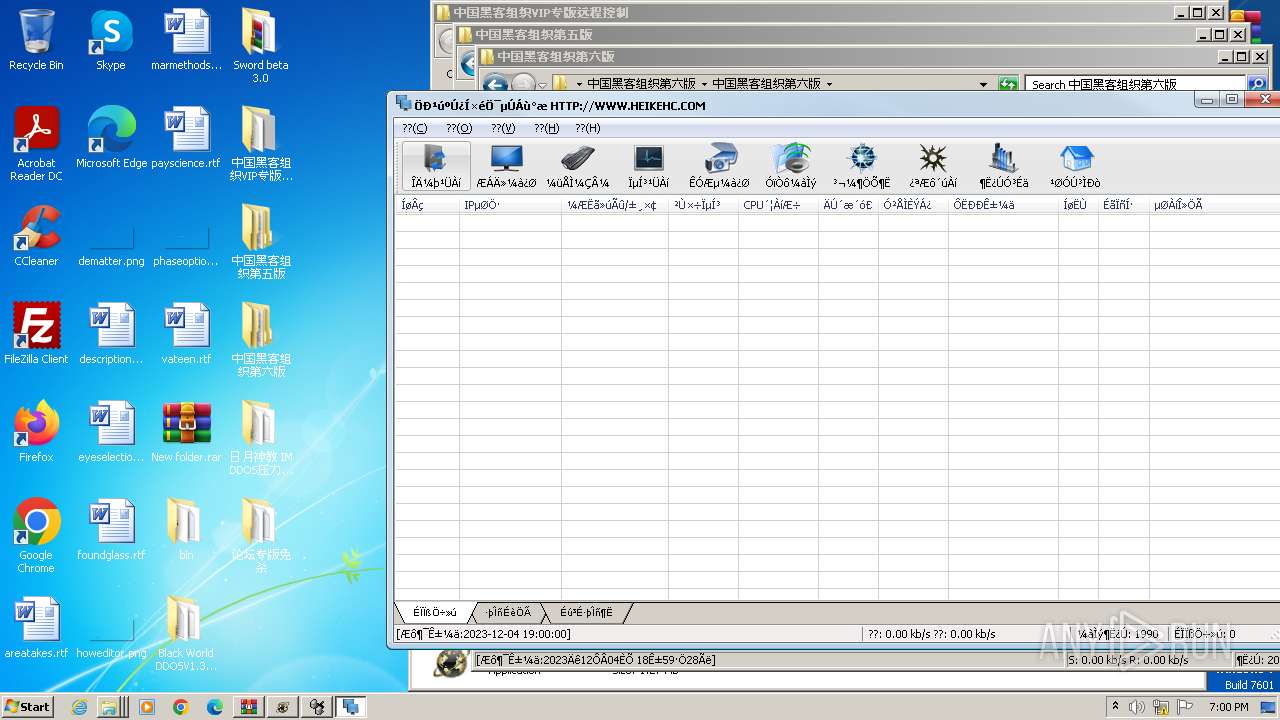The height and width of the screenshot is (720, 1280).
Task: Click the speaker audio-monitor toolbar icon
Action: click(x=791, y=166)
